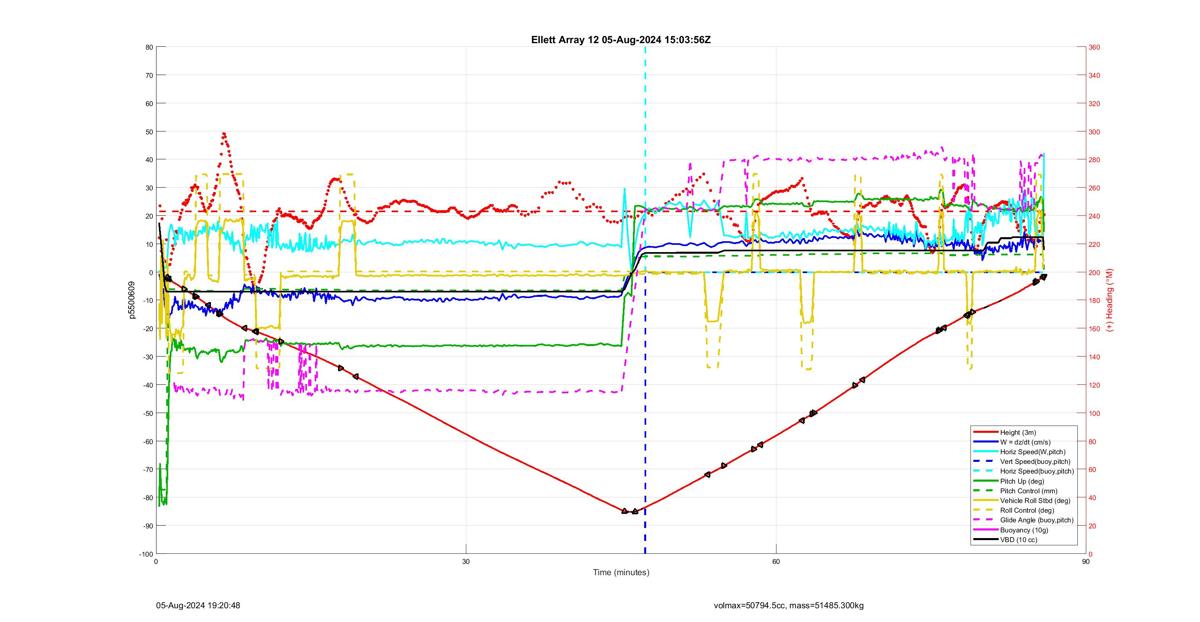Click the x-axis tick label '60'

776,561
